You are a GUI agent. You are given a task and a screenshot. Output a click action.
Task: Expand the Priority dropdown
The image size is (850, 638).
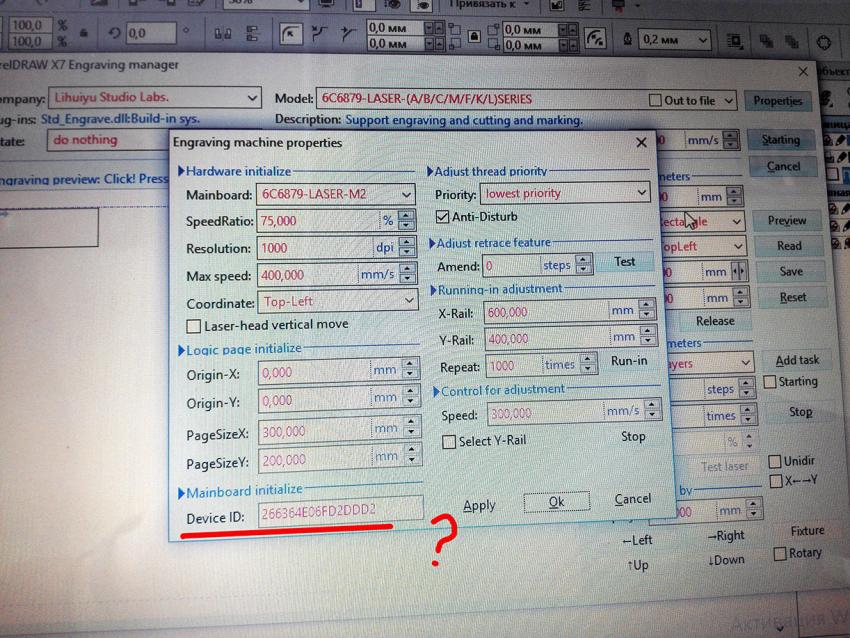pos(642,193)
